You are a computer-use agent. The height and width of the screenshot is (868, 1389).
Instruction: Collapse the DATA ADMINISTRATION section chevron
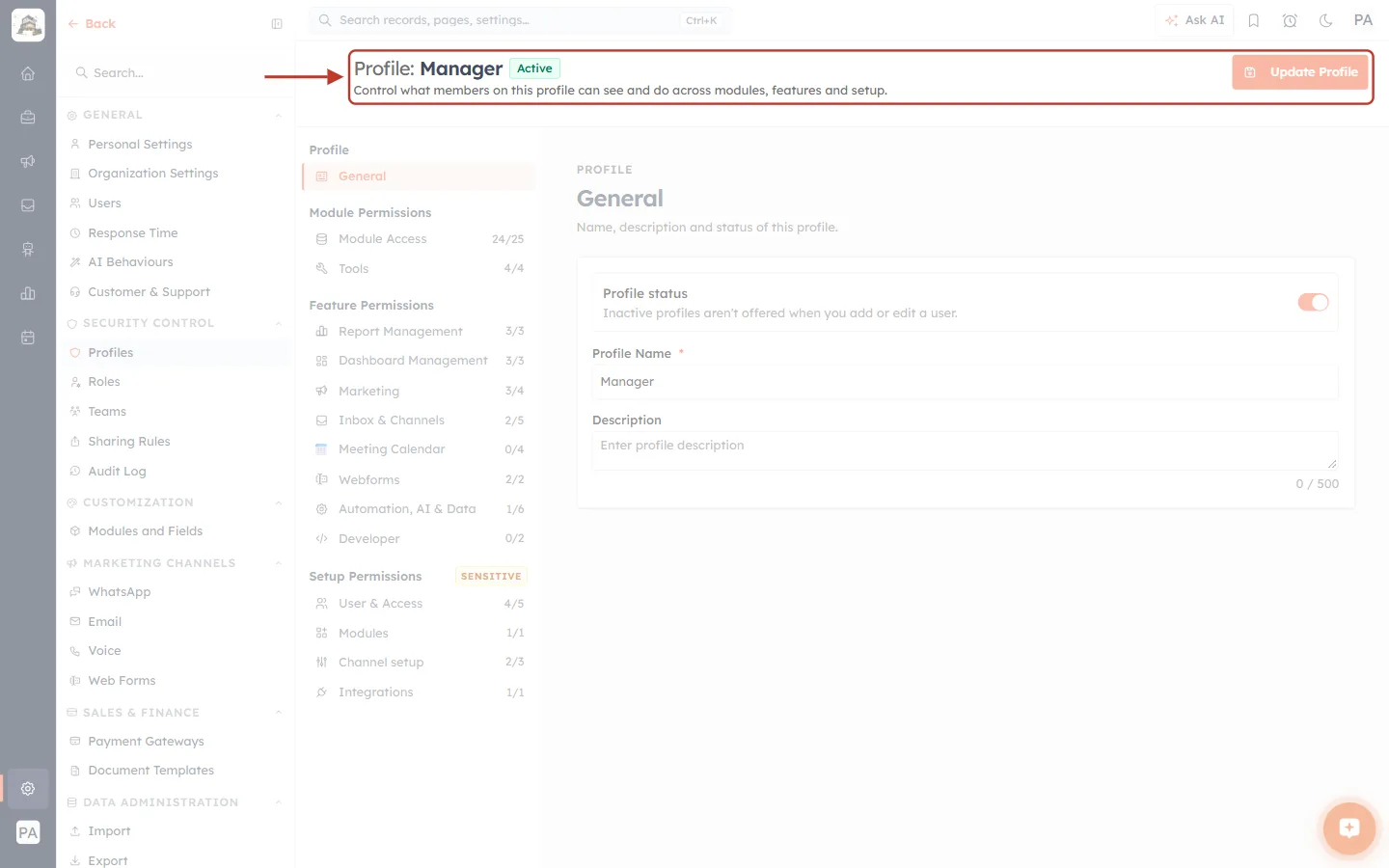tap(279, 803)
